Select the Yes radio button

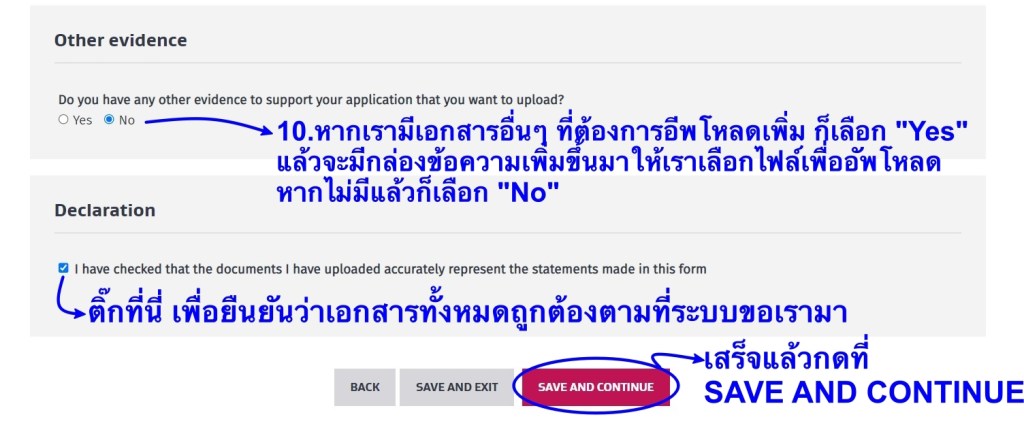point(63,120)
